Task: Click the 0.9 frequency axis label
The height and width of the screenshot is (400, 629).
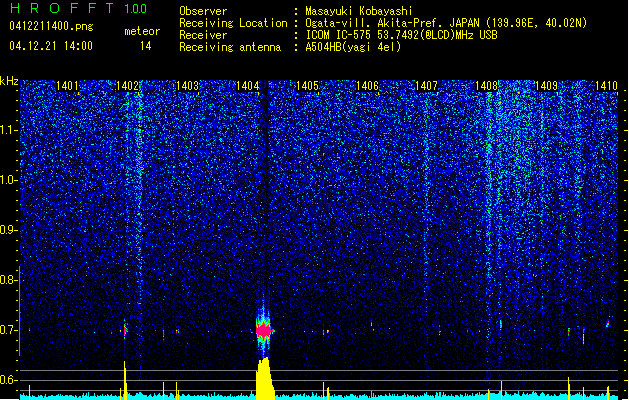Action: [x=9, y=230]
